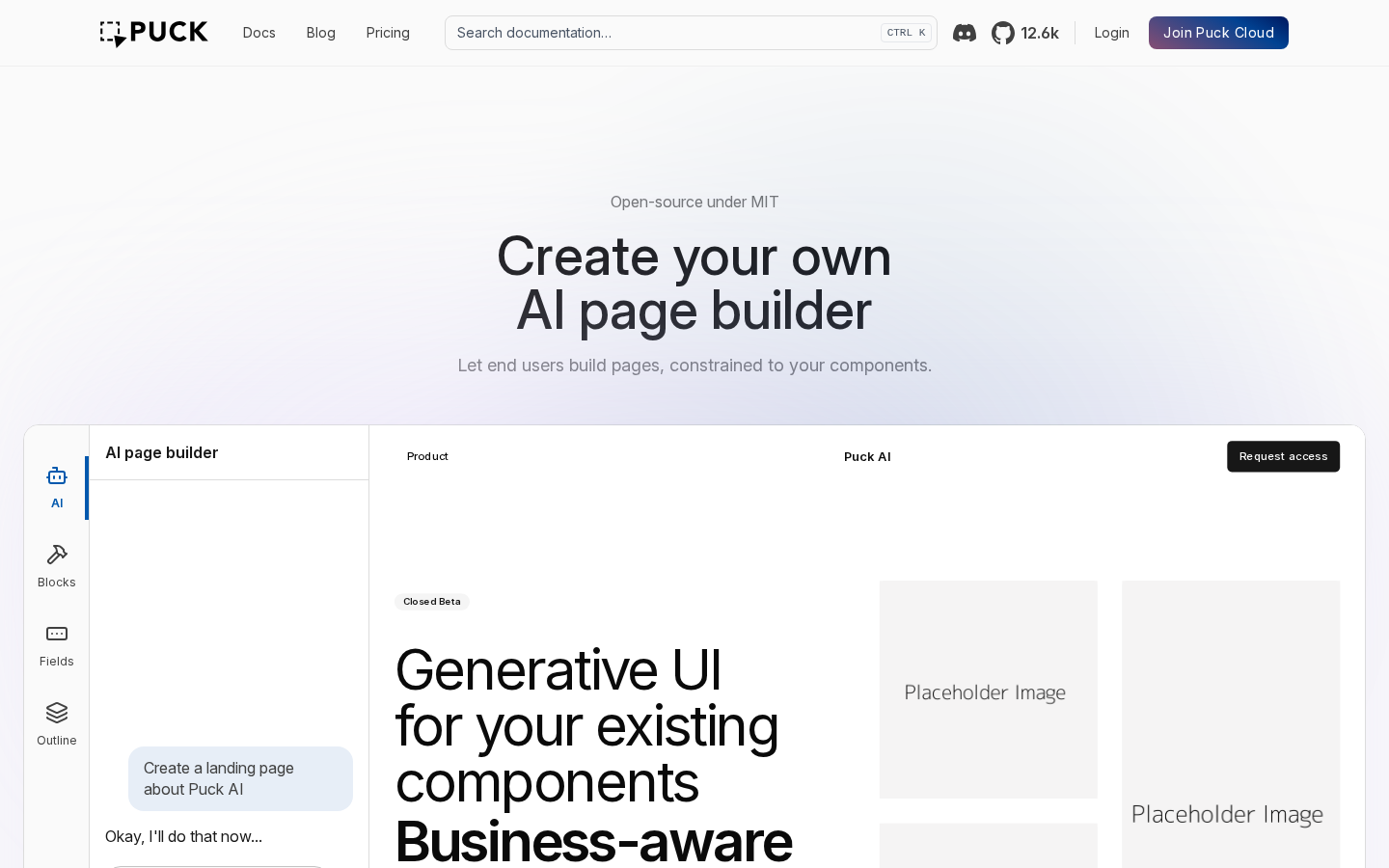Click the 'Create a landing page about Puck AI' message
The image size is (1389, 868).
(240, 778)
